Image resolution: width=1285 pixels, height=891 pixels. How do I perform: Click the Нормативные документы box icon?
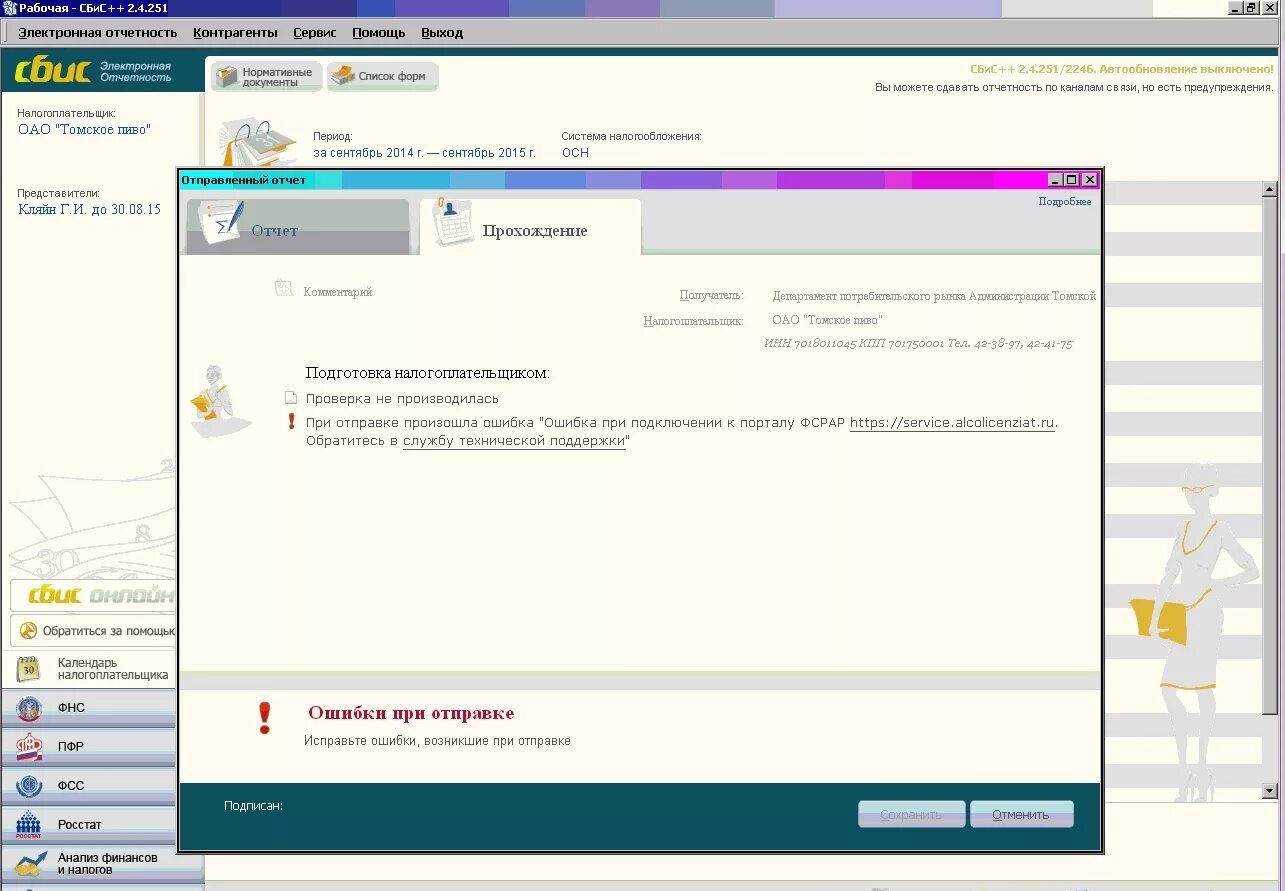(x=227, y=76)
